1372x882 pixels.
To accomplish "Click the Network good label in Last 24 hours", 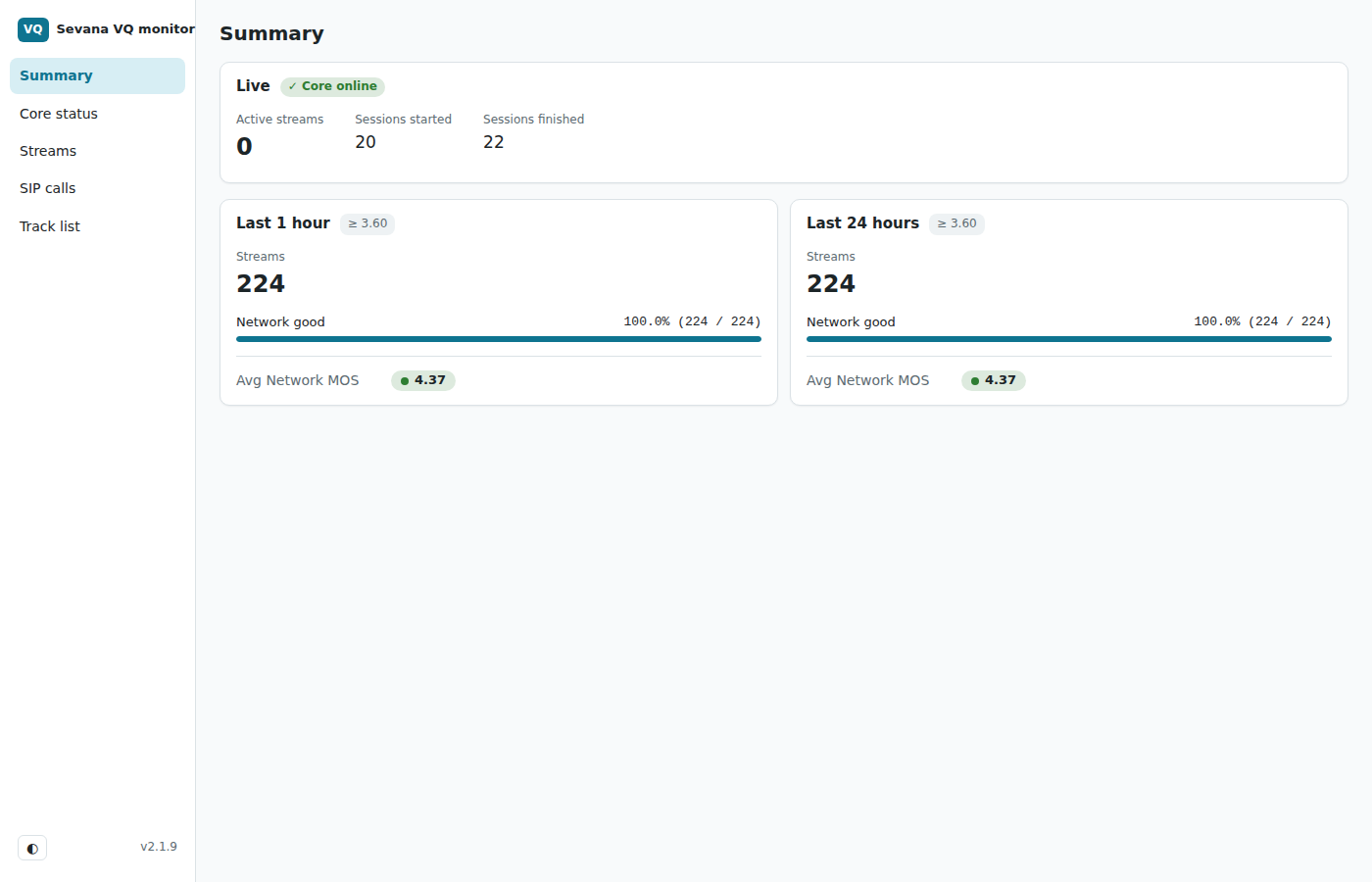I will [851, 322].
